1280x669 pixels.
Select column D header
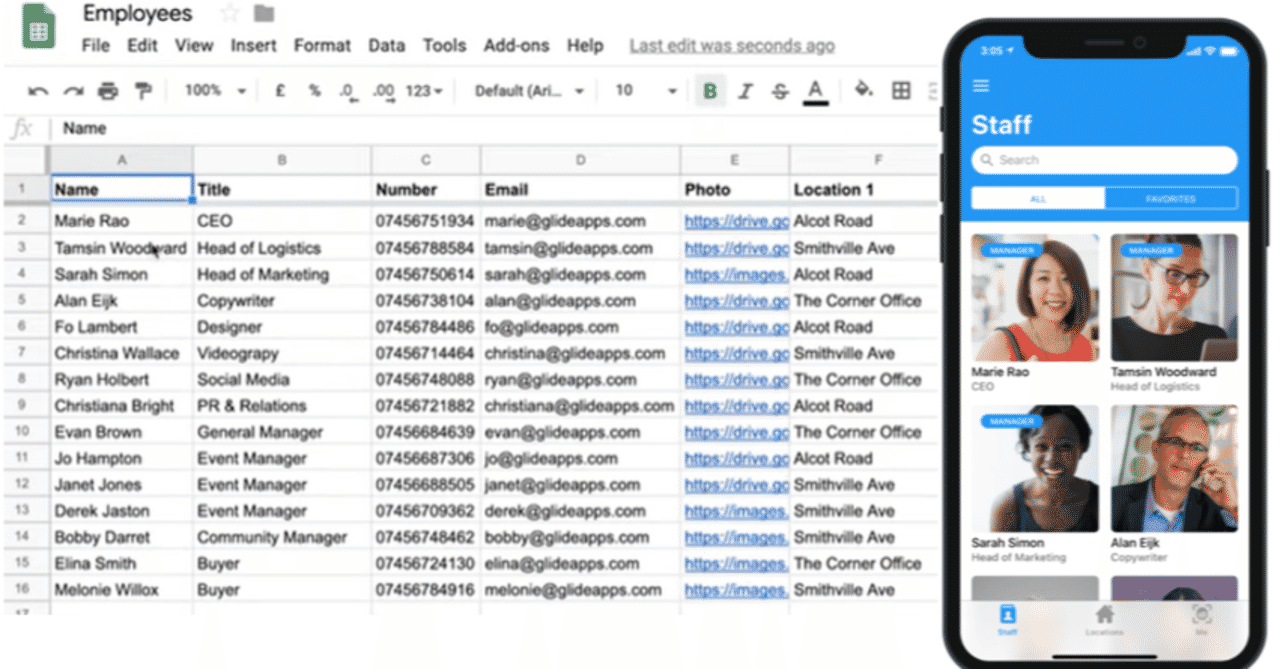click(x=580, y=160)
